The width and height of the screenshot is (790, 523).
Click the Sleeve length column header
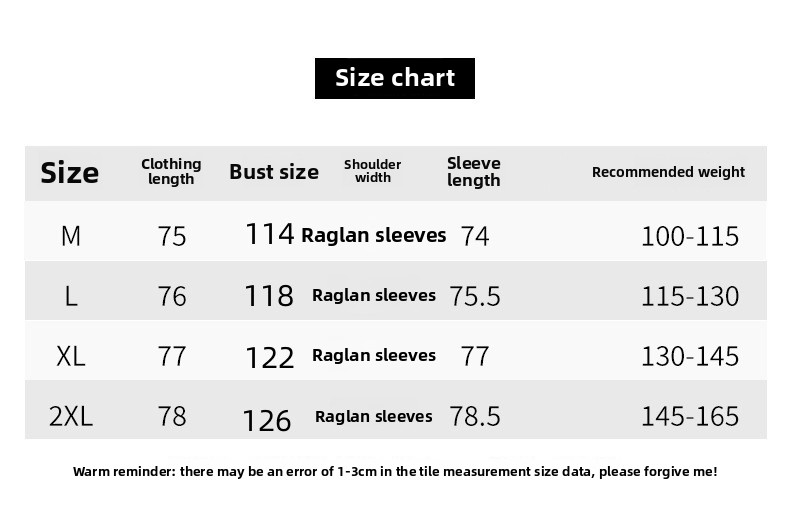point(474,172)
